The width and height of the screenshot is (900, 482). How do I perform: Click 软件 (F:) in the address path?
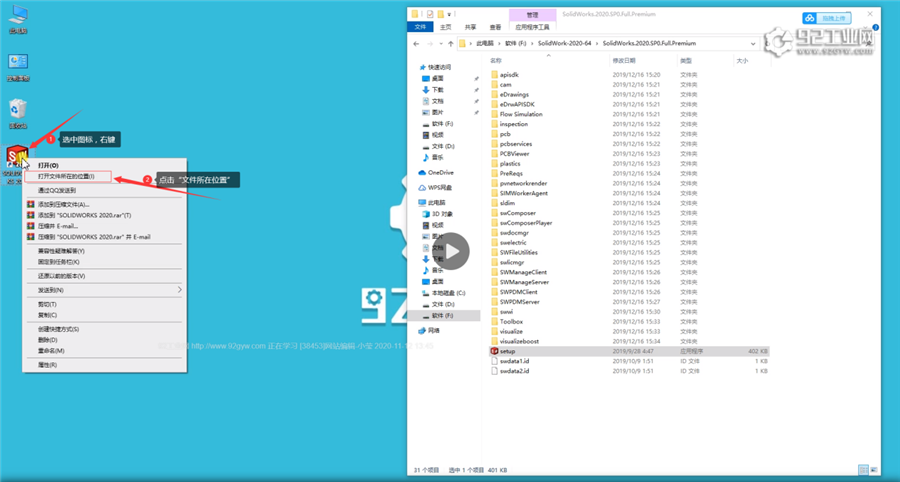(515, 44)
